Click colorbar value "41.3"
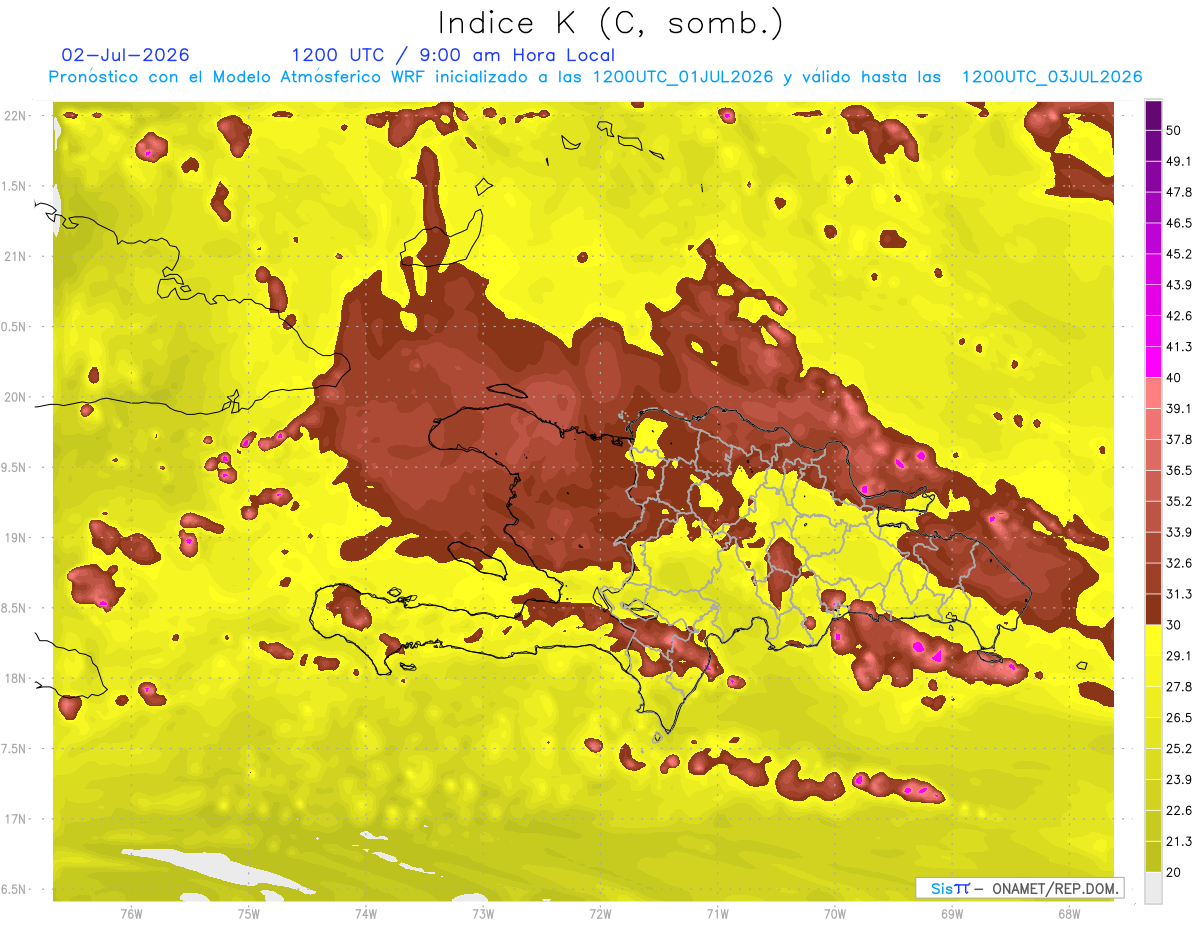 (1178, 347)
